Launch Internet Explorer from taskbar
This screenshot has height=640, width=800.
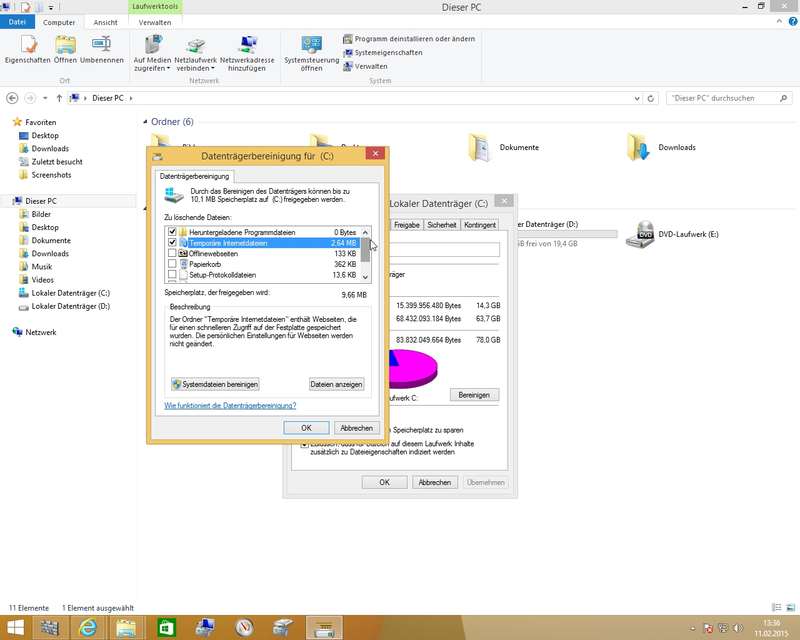[x=87, y=628]
